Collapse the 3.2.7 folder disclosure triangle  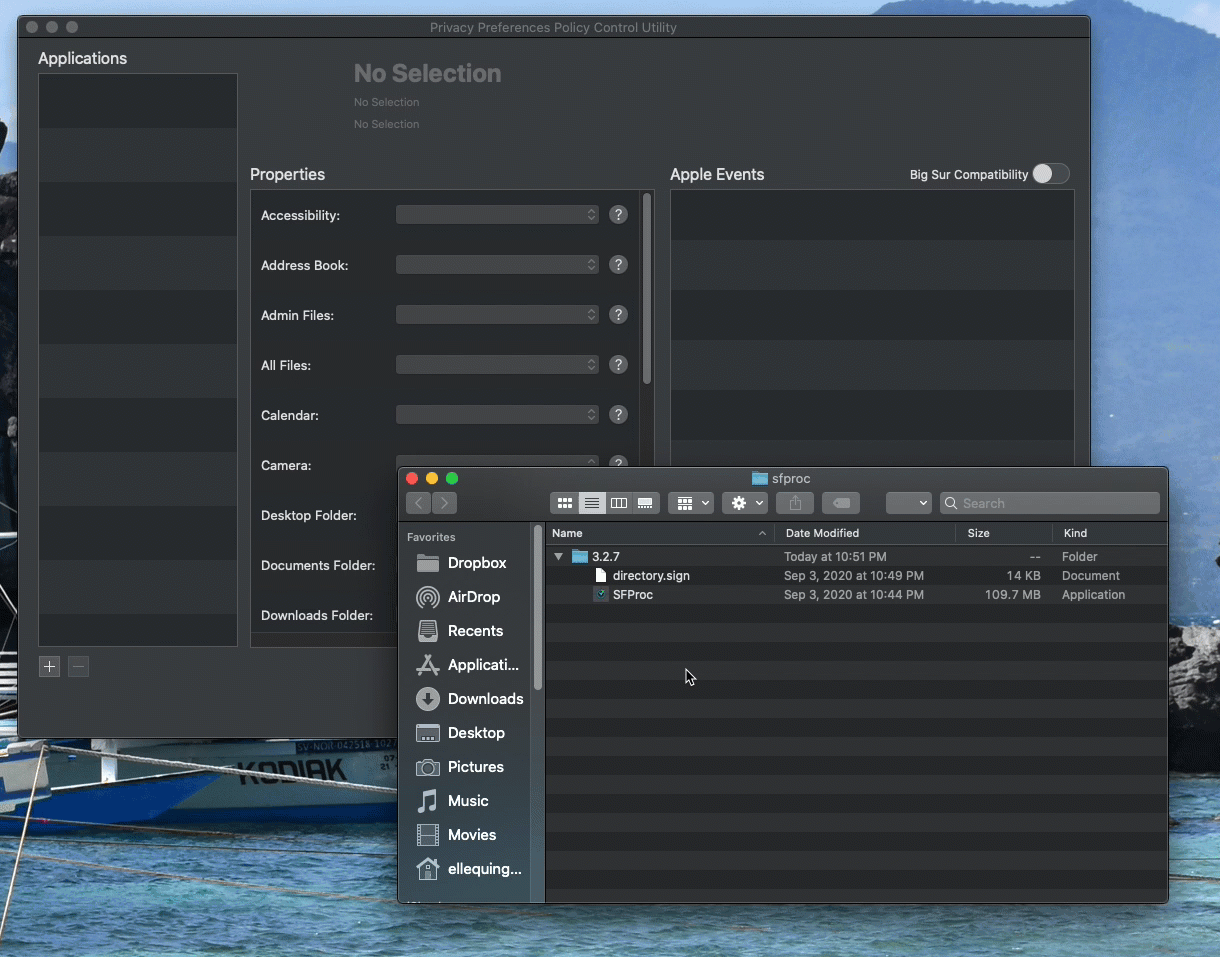[559, 557]
